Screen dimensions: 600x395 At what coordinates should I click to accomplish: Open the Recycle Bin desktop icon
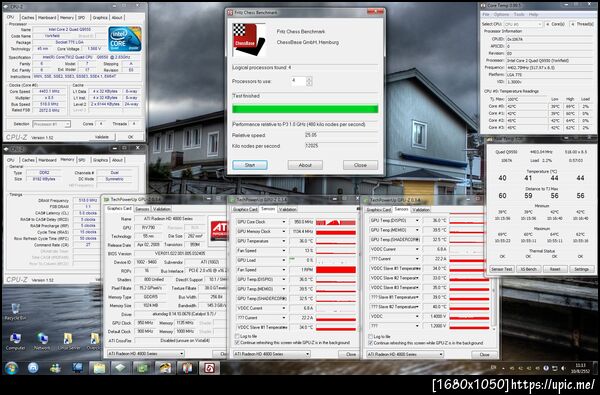tap(15, 311)
